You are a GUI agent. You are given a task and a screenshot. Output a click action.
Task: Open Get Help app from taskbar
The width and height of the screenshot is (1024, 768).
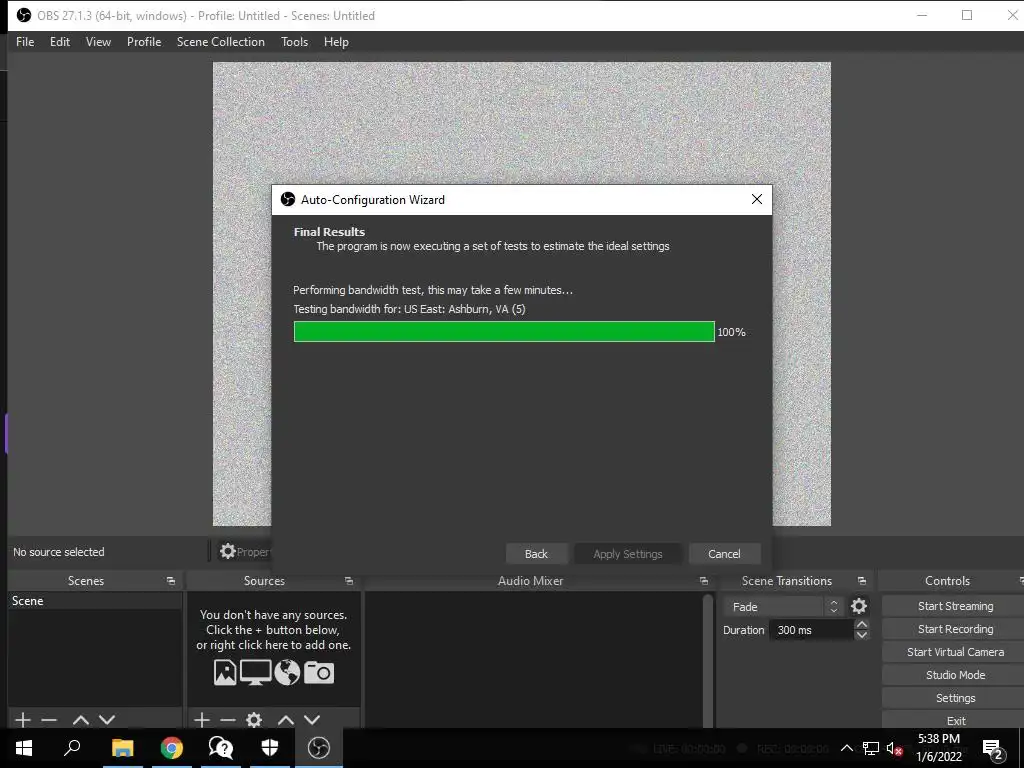[221, 748]
